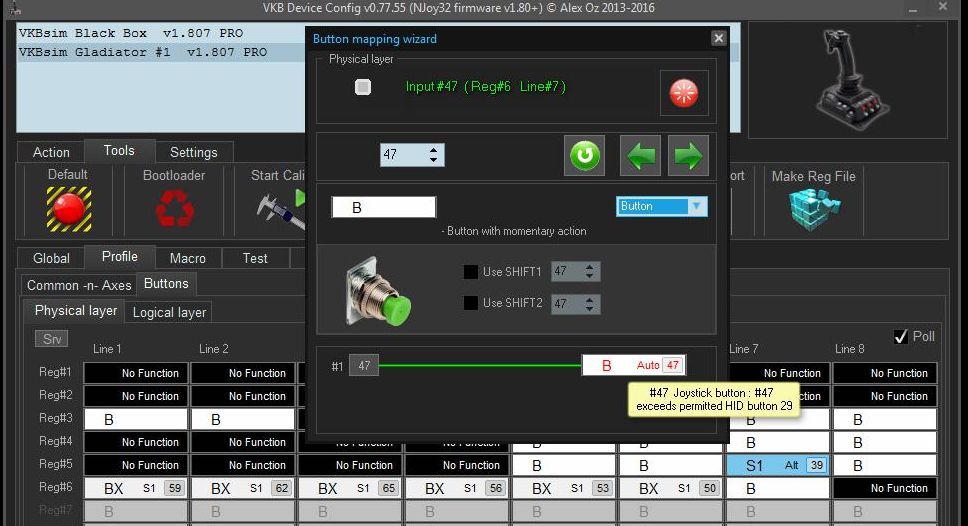Toggle the Physical layer input indicator checkbox
968x526 pixels.
click(x=363, y=87)
